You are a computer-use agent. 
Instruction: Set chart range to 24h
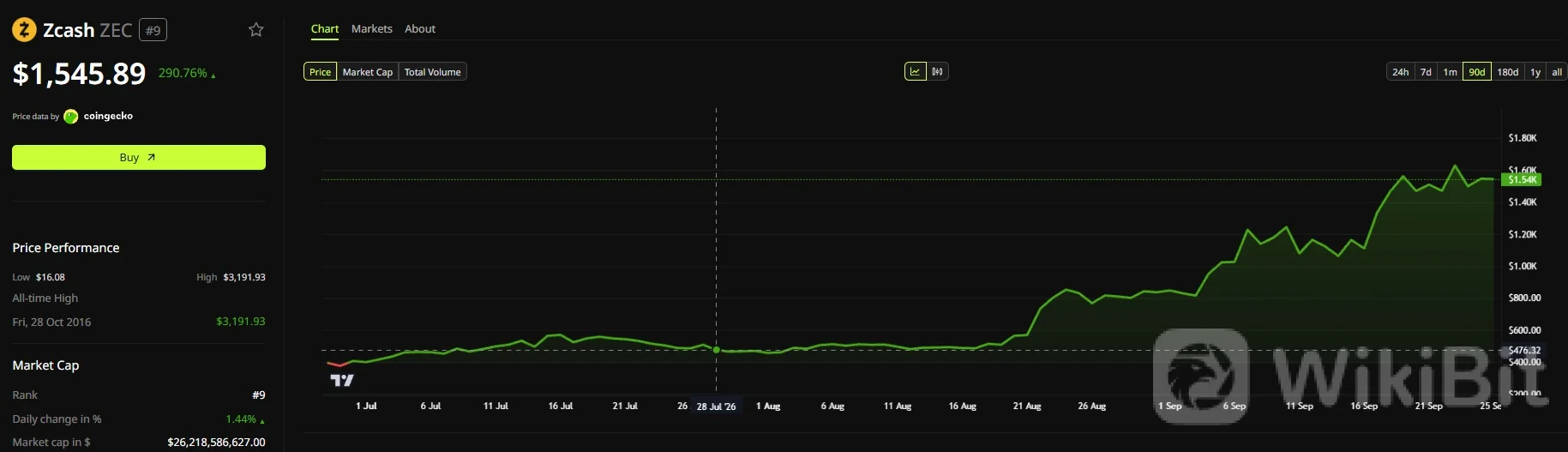coord(1401,72)
